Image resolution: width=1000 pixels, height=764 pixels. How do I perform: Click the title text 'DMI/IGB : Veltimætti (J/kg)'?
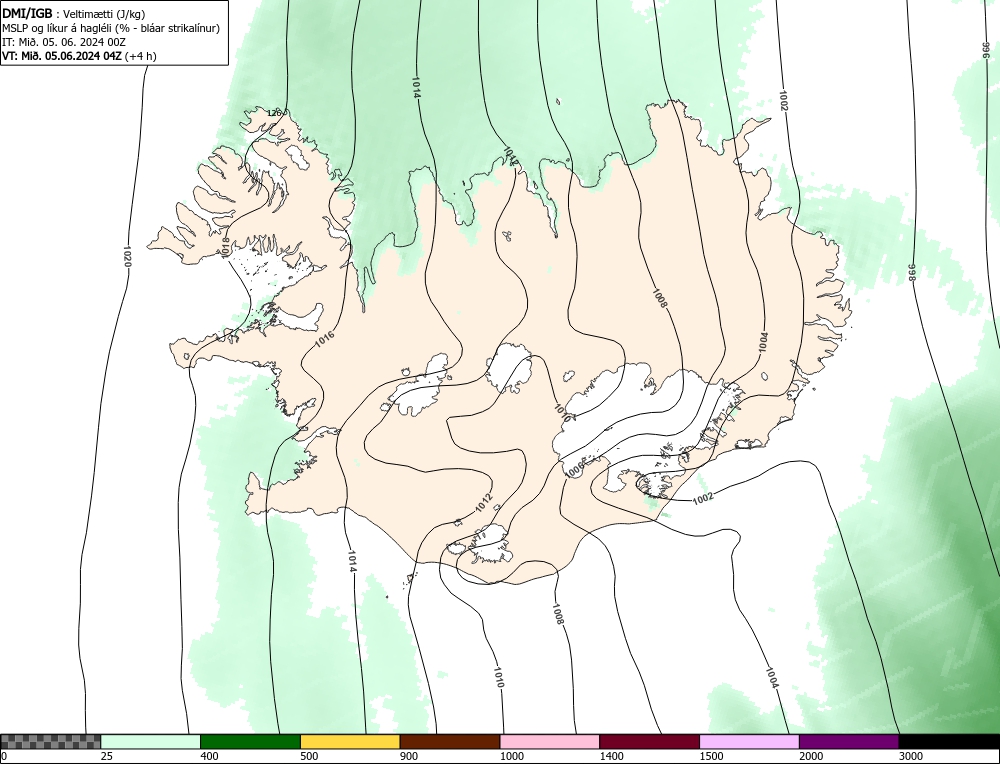tap(73, 13)
